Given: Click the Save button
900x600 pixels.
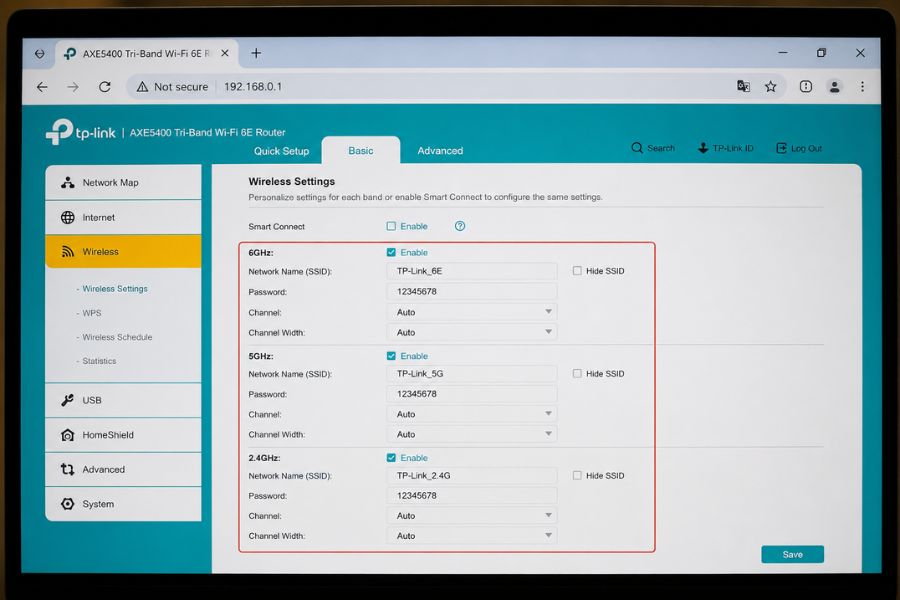Looking at the screenshot, I should [793, 555].
